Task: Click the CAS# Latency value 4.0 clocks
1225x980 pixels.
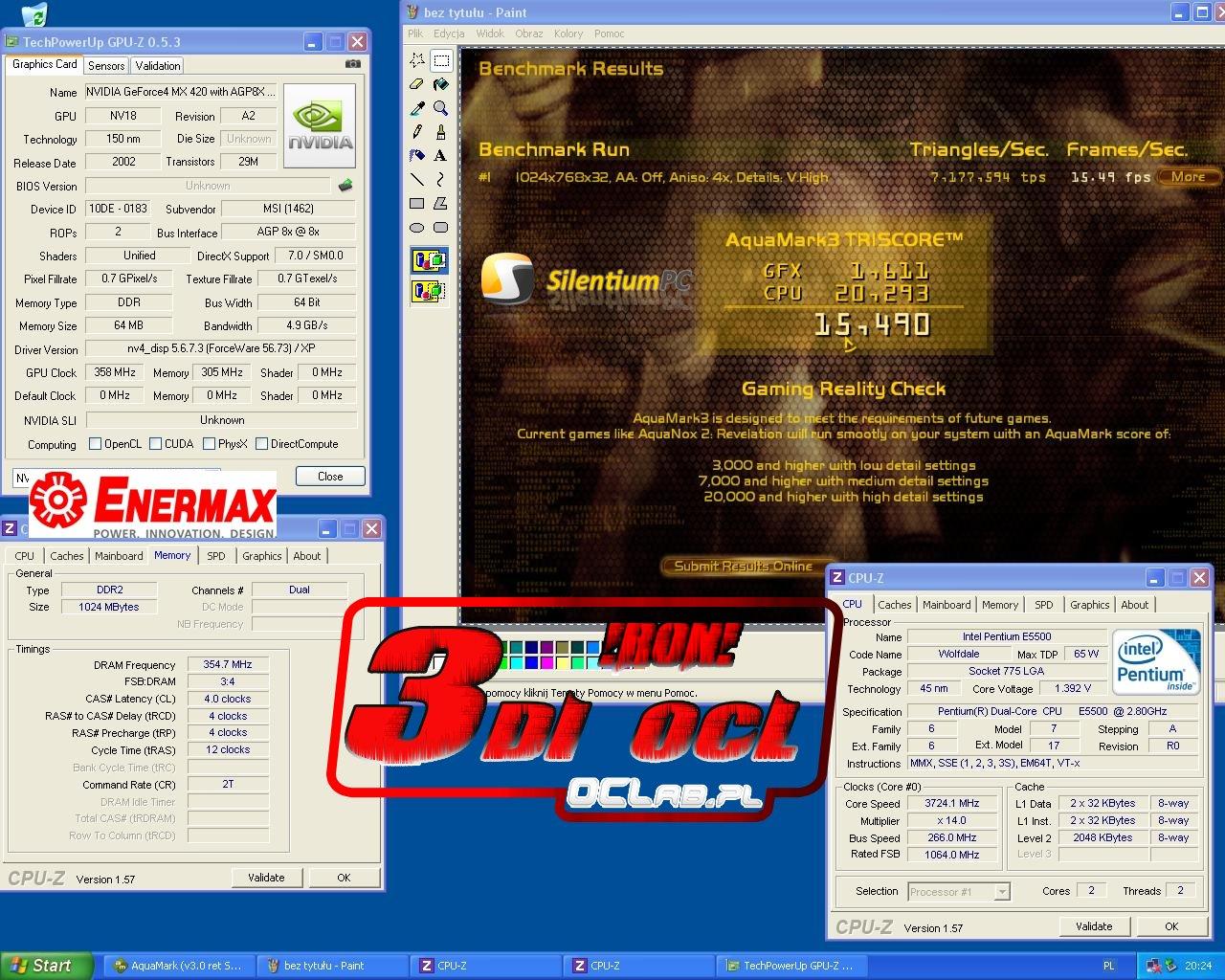Action: (228, 699)
